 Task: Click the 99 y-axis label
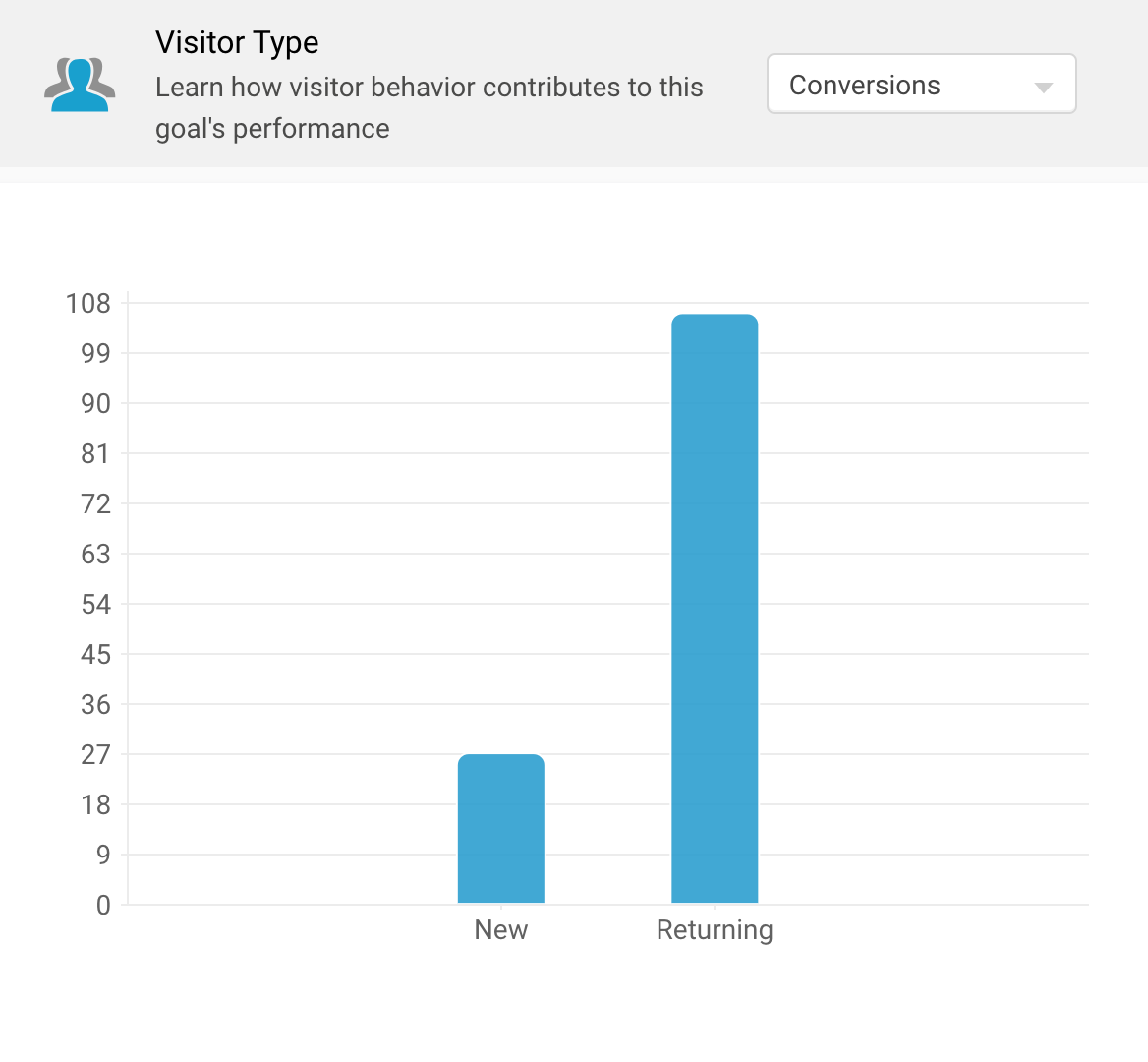point(95,354)
